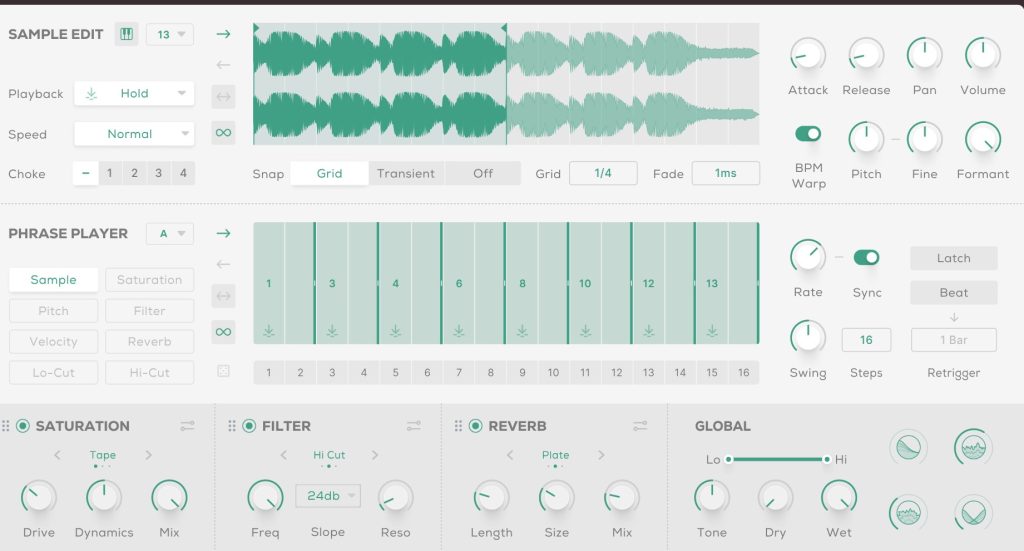Image resolution: width=1024 pixels, height=551 pixels.
Task: Toggle the Rate Sync switch
Action: click(x=866, y=258)
